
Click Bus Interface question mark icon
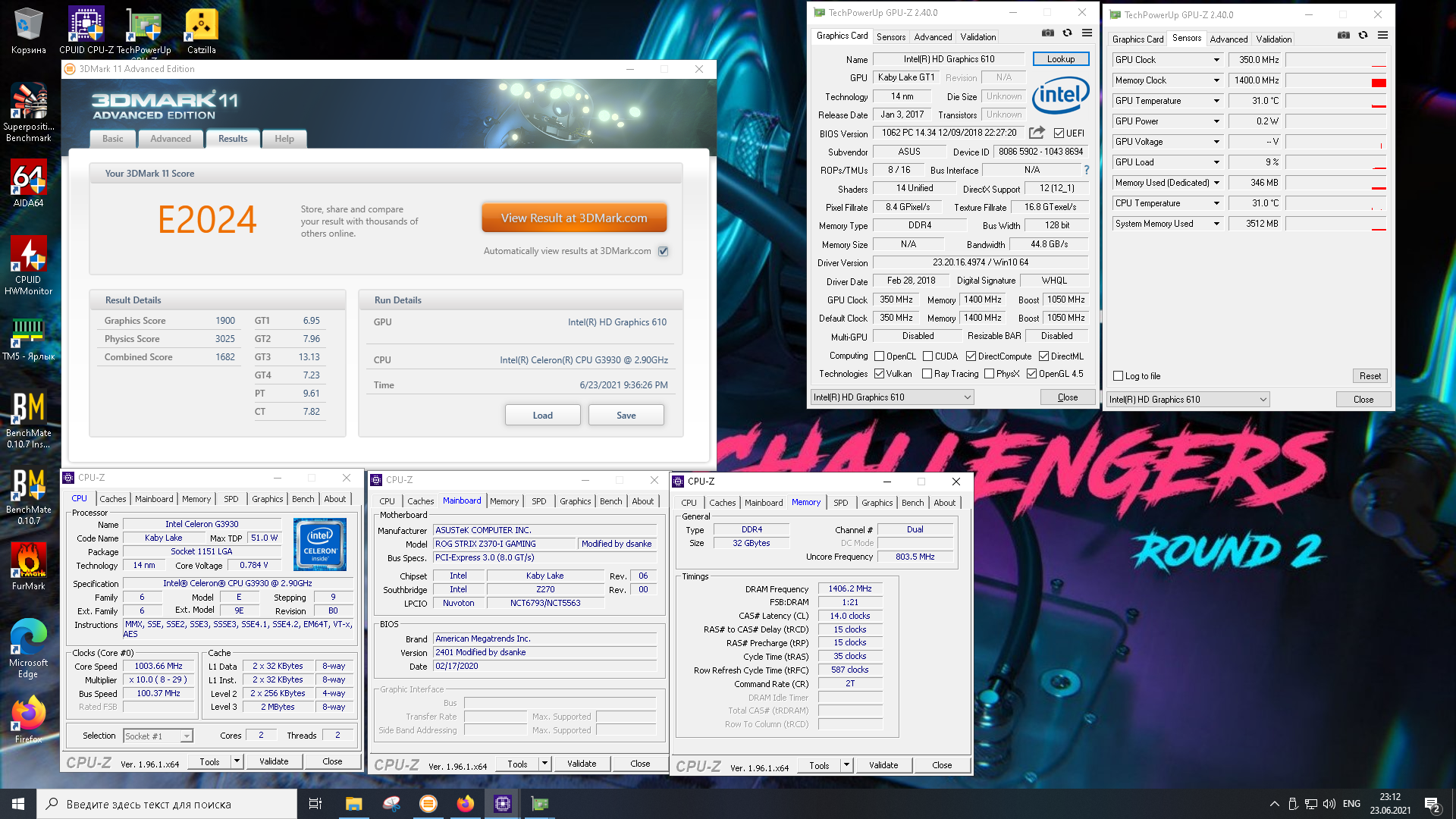[1086, 170]
